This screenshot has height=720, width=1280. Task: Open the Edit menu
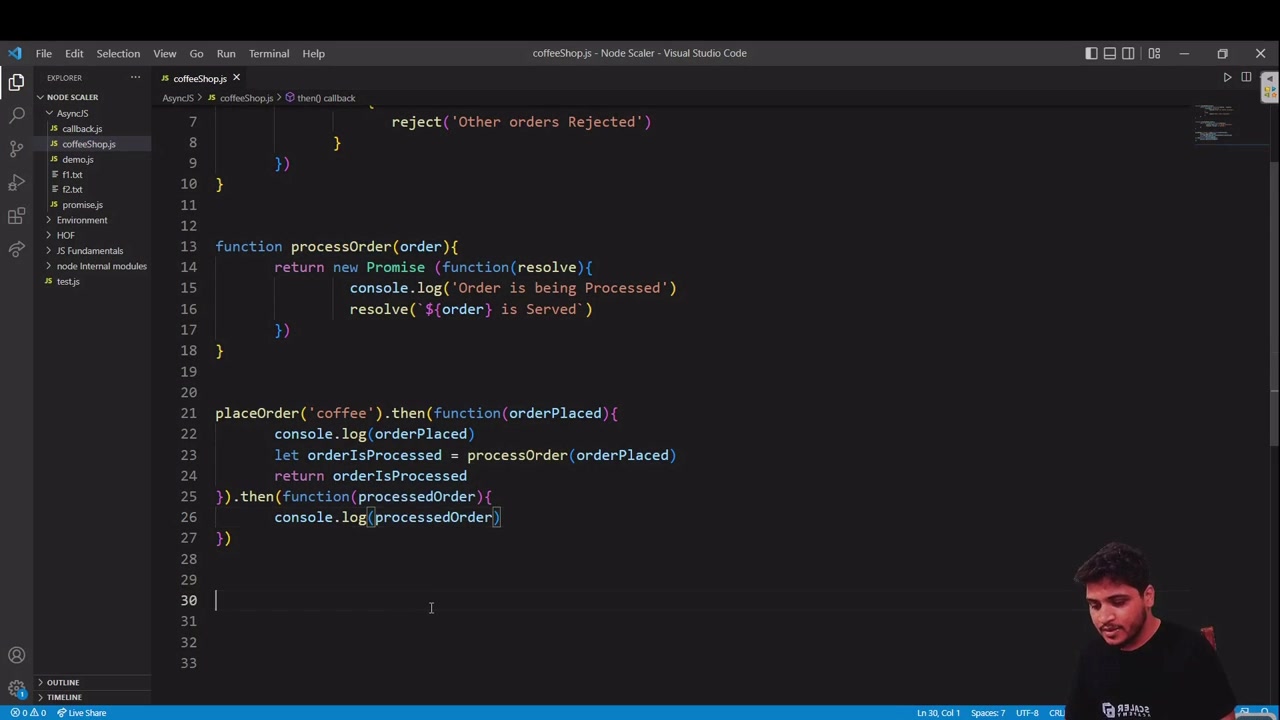pyautogui.click(x=74, y=53)
